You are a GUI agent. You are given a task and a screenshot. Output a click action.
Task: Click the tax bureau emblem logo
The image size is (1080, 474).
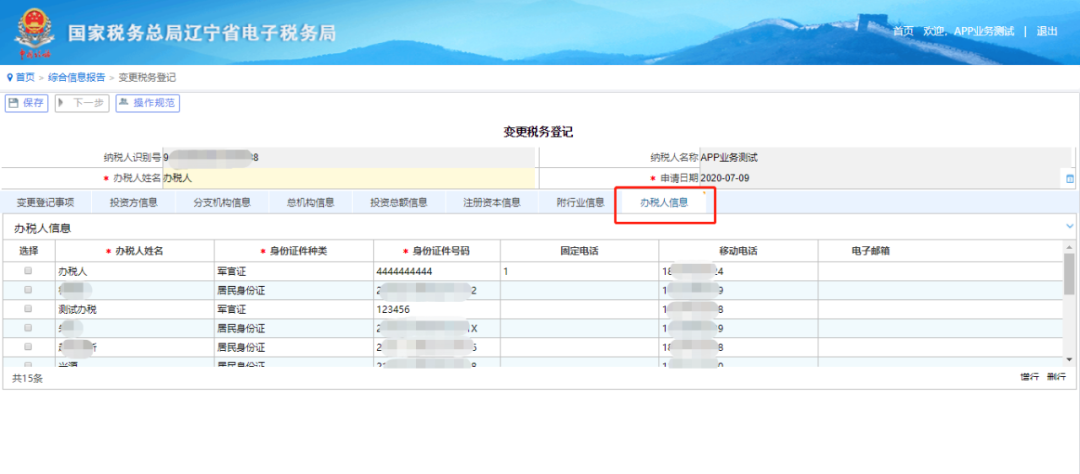coord(34,32)
